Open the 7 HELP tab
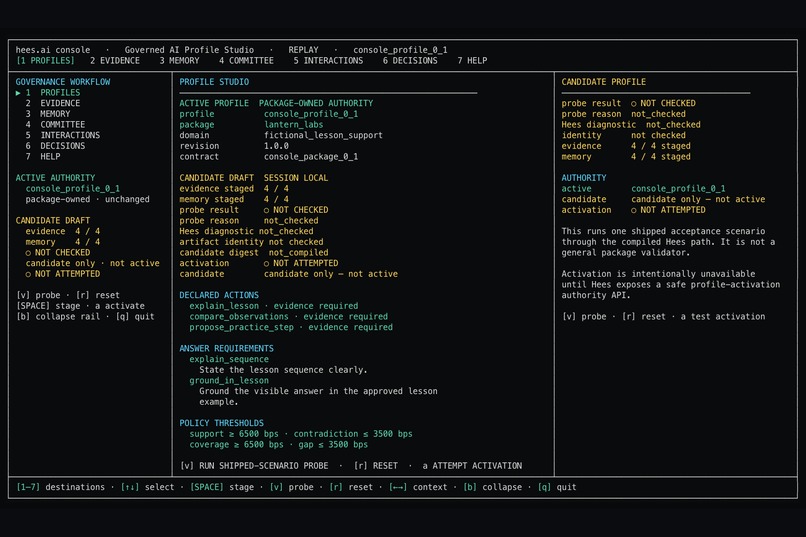Image resolution: width=806 pixels, height=537 pixels. click(472, 61)
